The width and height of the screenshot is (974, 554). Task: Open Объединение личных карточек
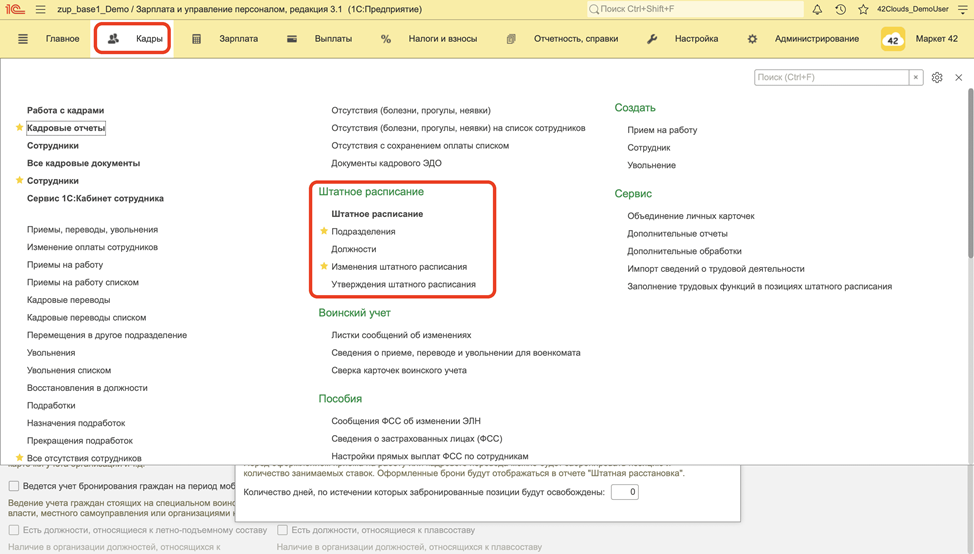click(x=691, y=216)
